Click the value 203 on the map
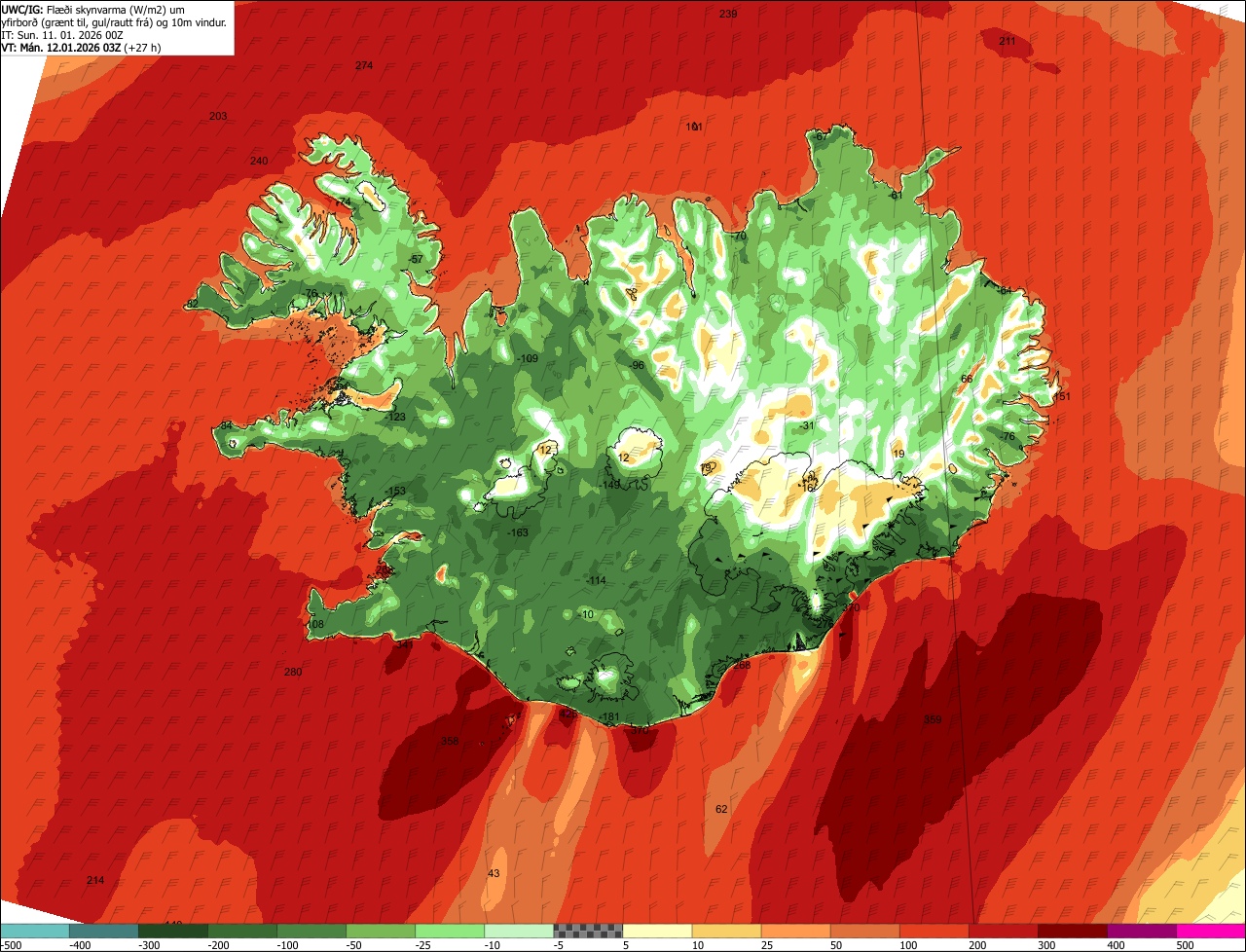 tap(218, 116)
